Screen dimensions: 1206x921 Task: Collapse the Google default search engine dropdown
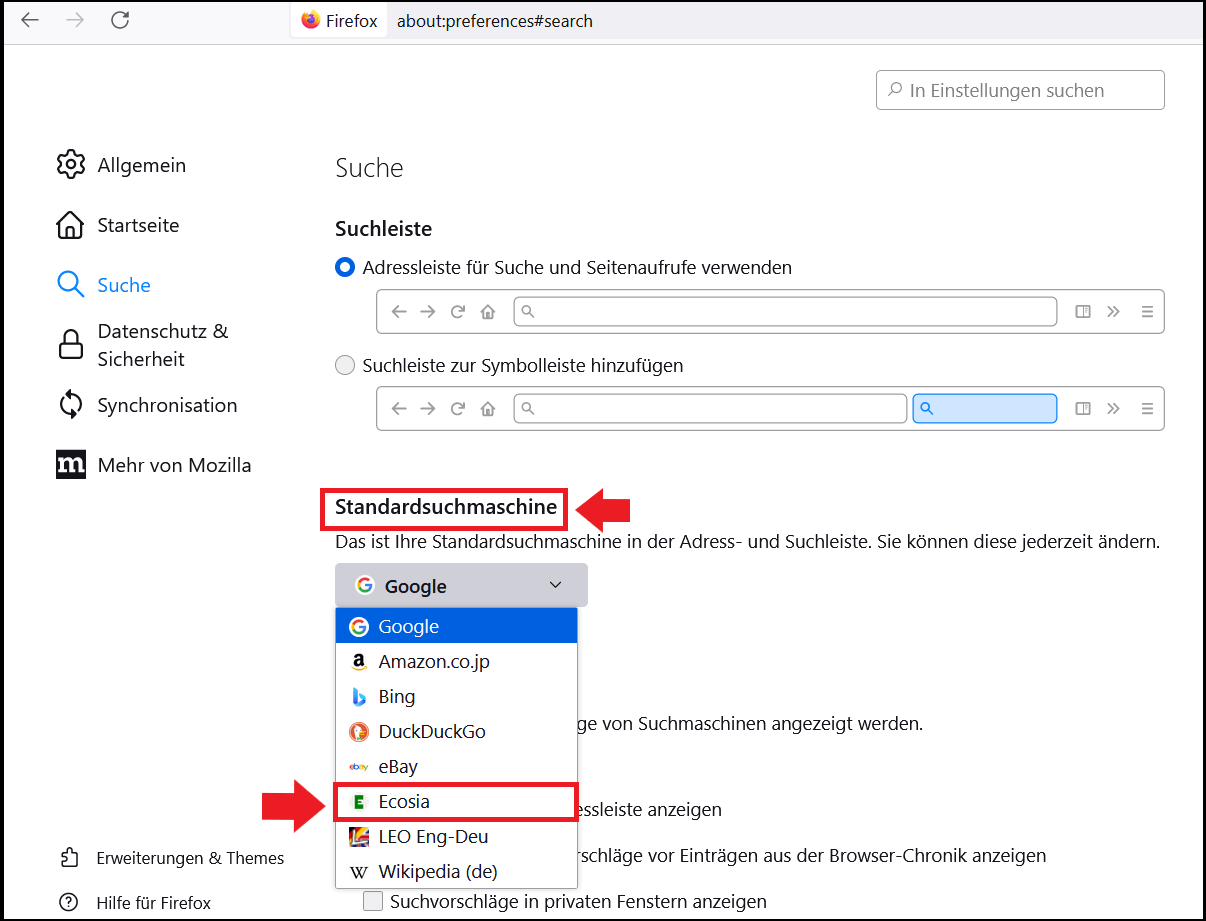[461, 585]
